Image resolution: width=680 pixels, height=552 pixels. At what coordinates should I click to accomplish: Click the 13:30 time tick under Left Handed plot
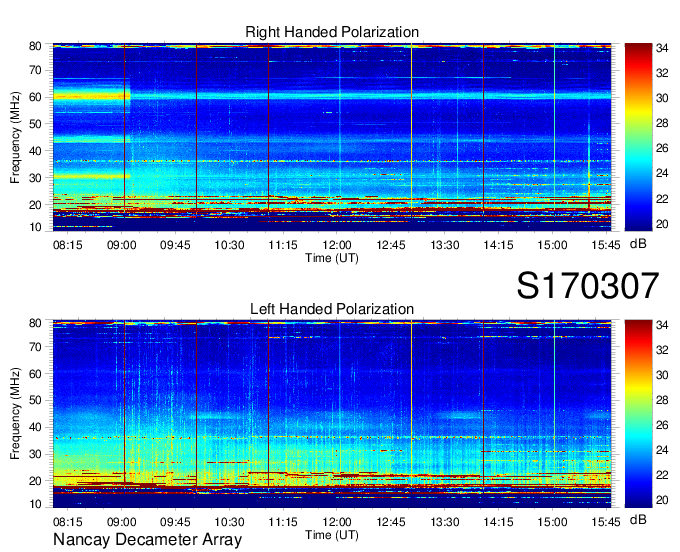(x=445, y=522)
